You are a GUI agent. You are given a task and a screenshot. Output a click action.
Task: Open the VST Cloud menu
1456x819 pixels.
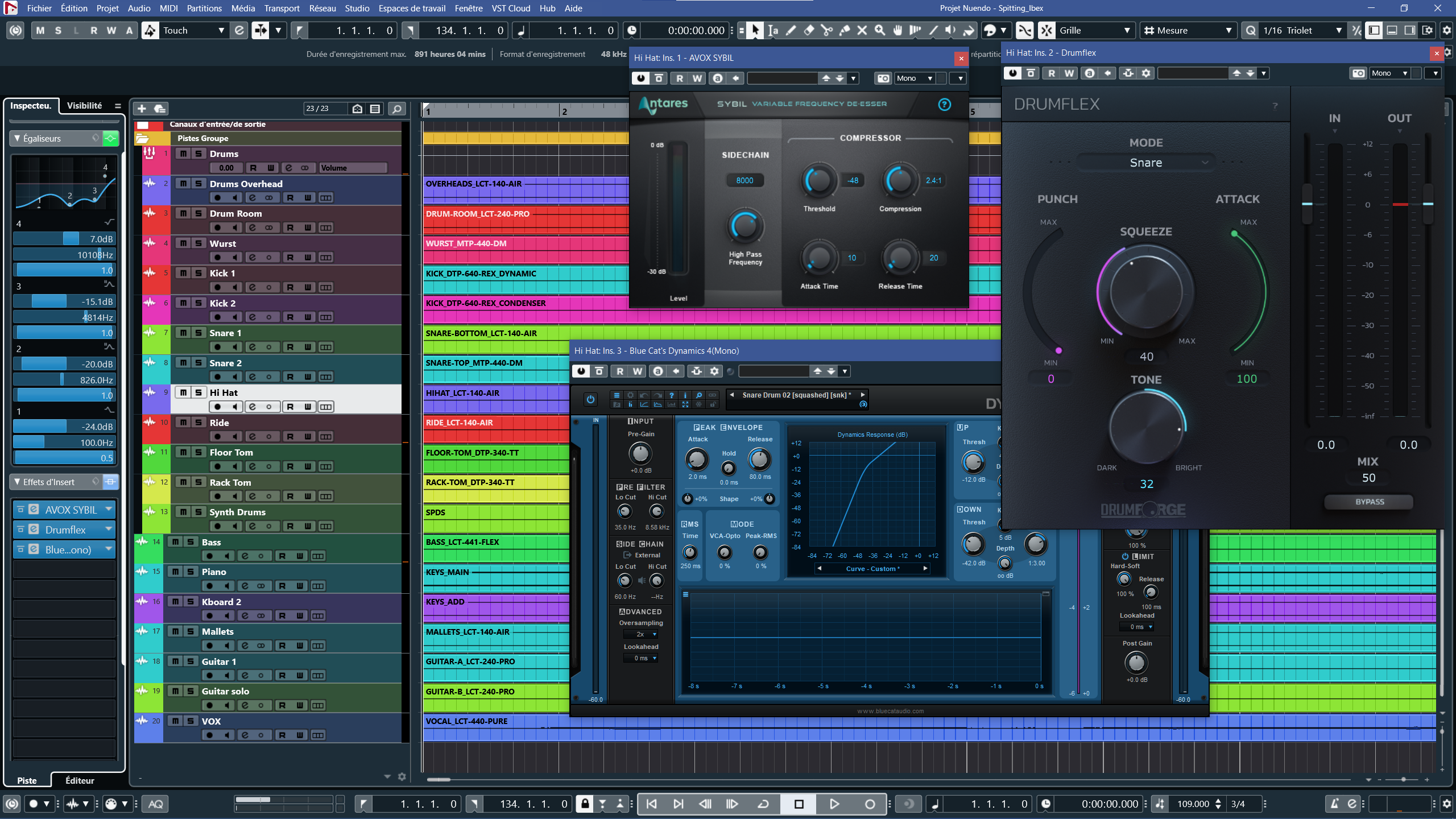click(x=511, y=8)
